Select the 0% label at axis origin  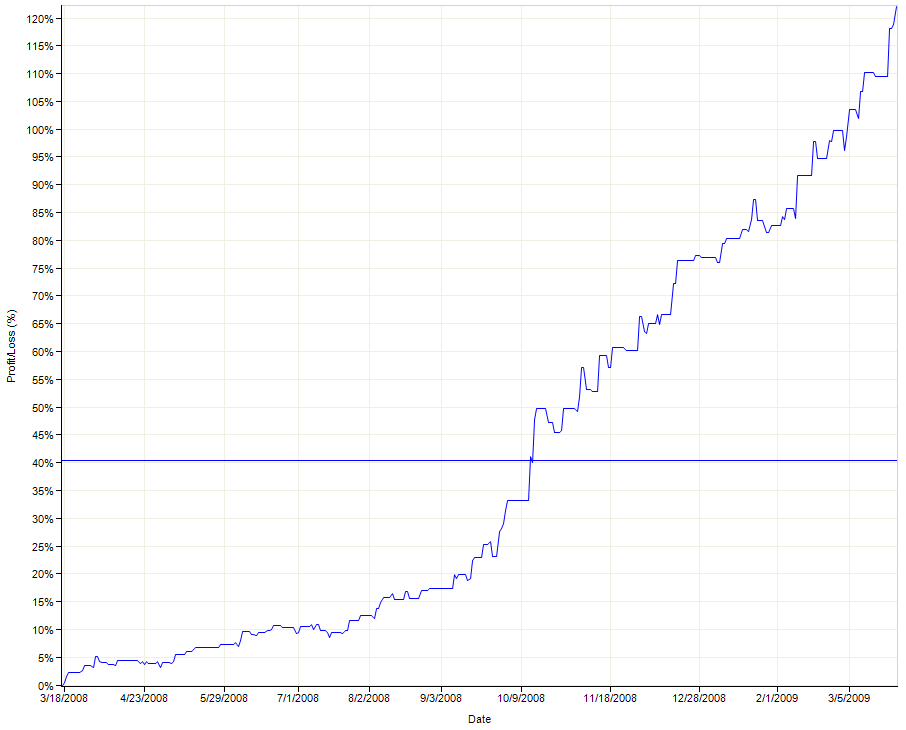[45, 686]
